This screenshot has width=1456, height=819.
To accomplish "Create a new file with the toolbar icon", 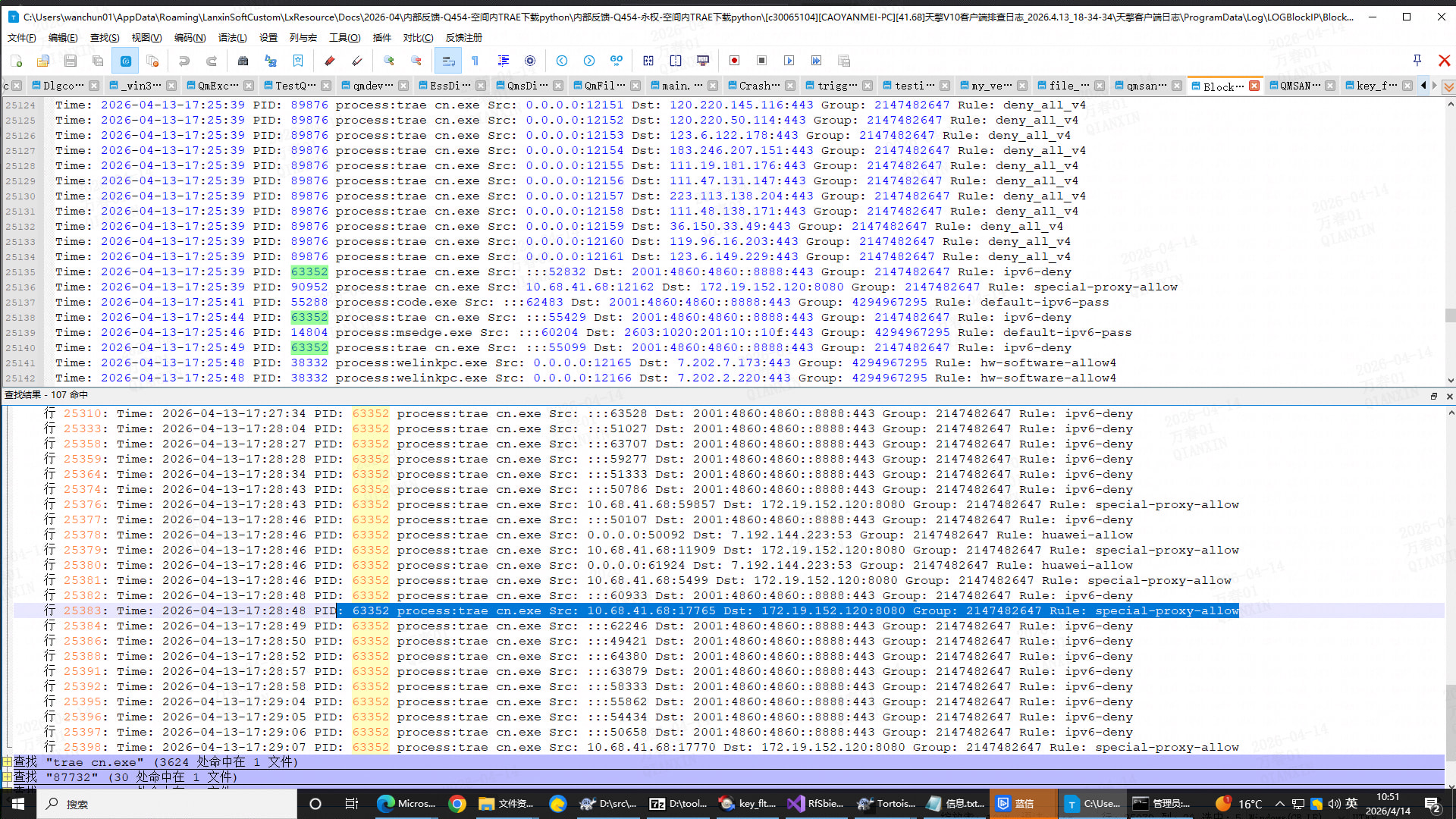I will click(17, 61).
